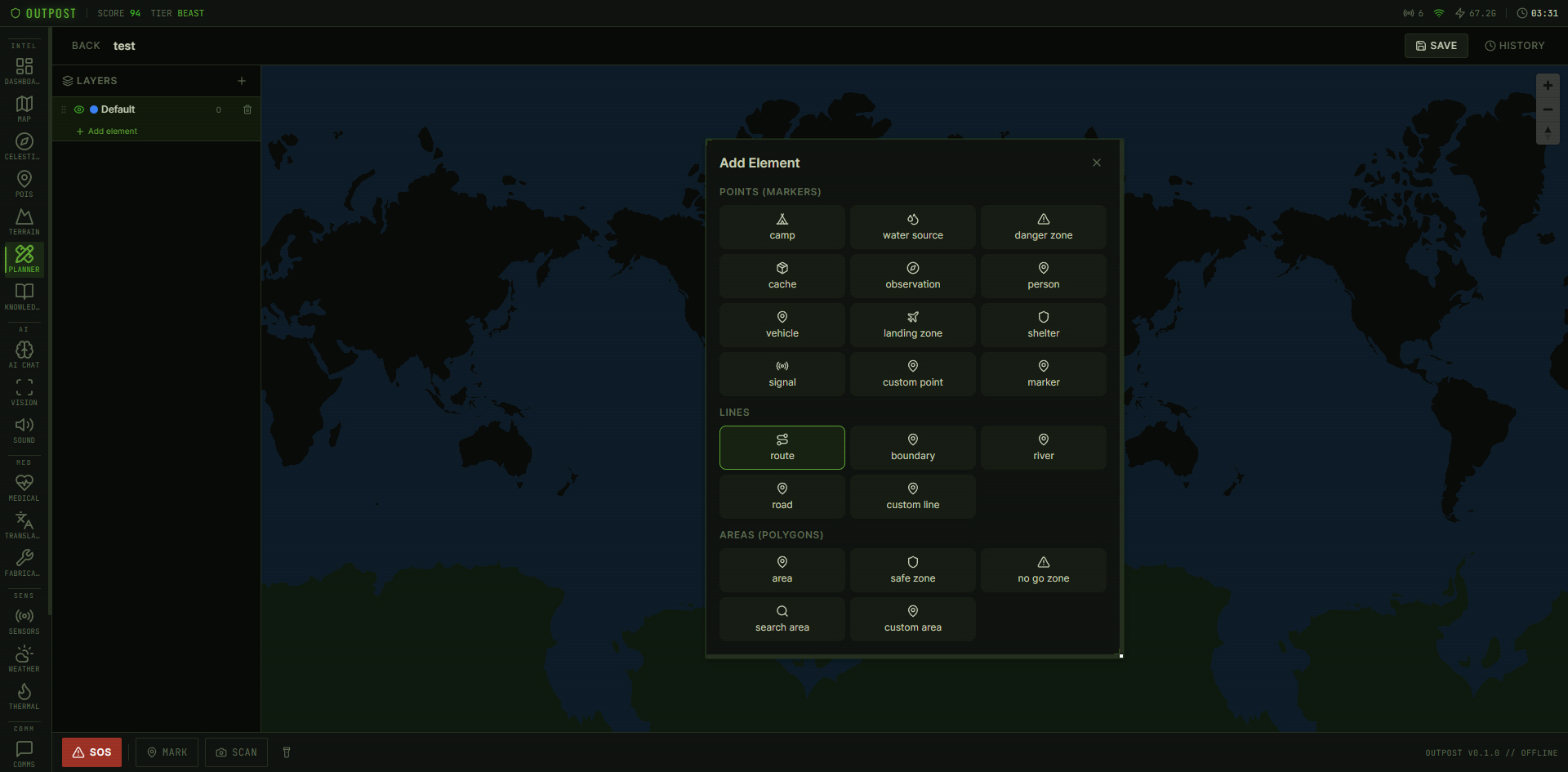Click trash icon in bottom toolbar
This screenshot has height=772, width=1568.
[287, 752]
